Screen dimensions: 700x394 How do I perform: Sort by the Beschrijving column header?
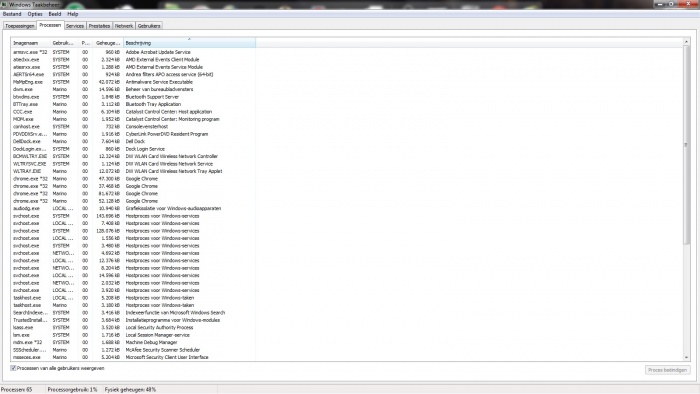click(x=189, y=43)
